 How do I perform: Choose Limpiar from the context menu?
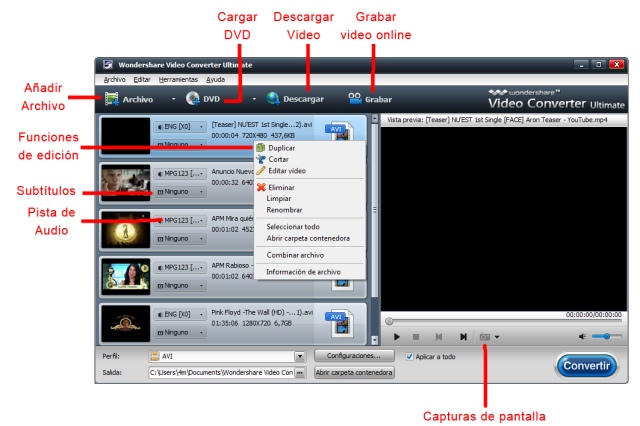pyautogui.click(x=309, y=198)
